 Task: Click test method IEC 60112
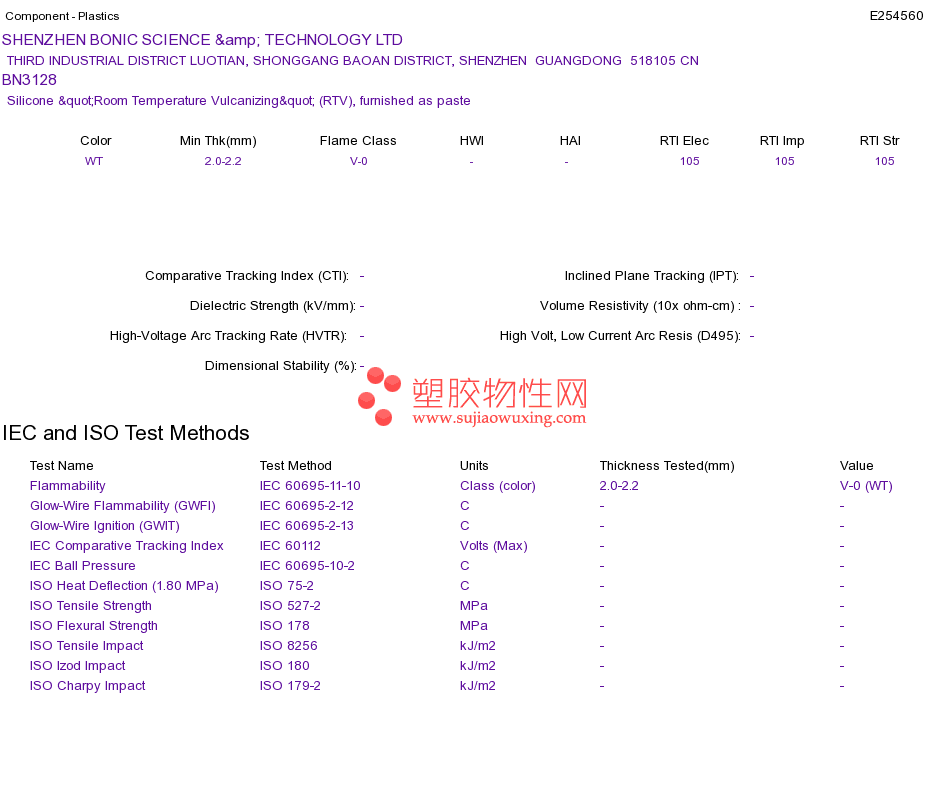tap(290, 545)
